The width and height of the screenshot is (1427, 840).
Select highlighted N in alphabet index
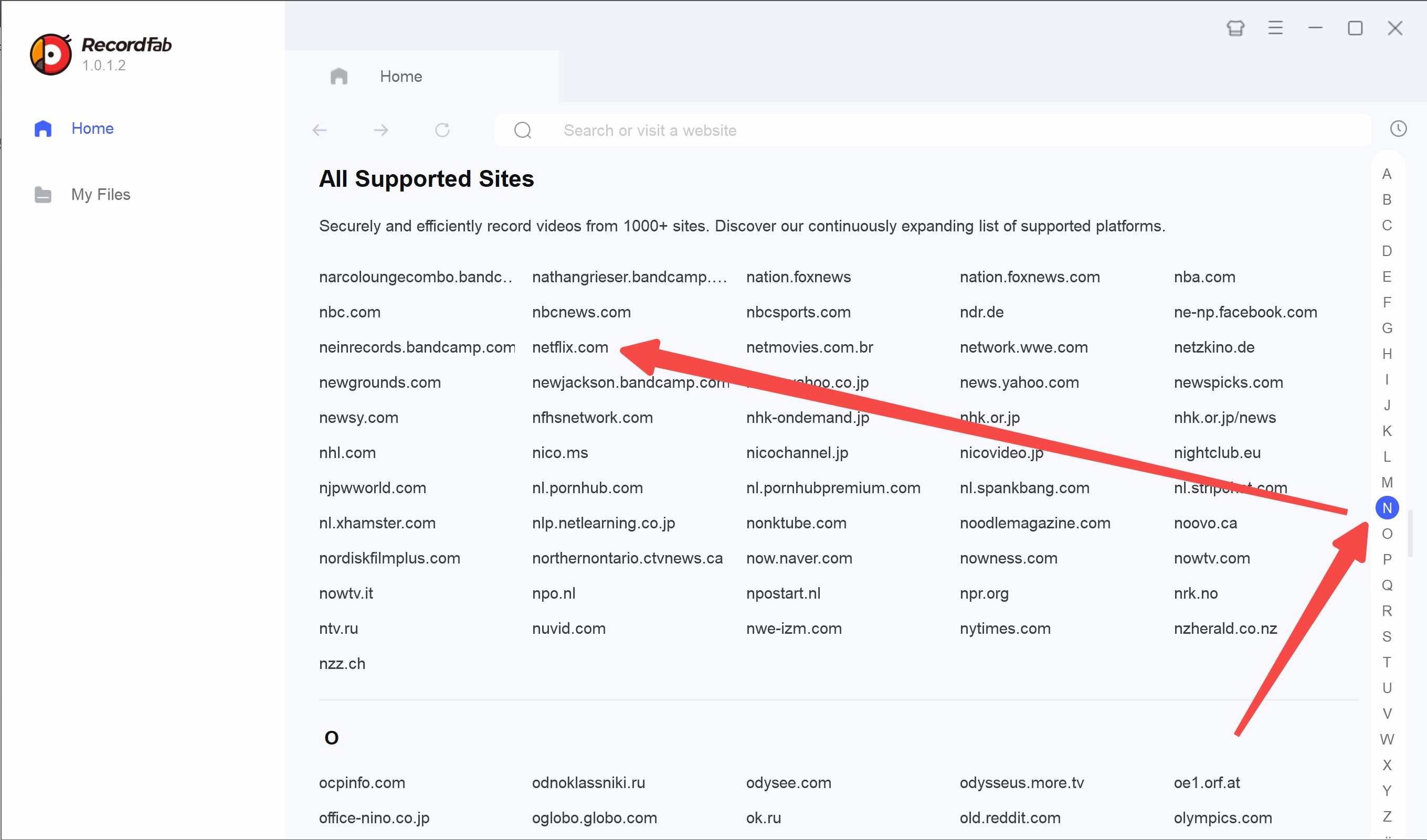(1387, 508)
